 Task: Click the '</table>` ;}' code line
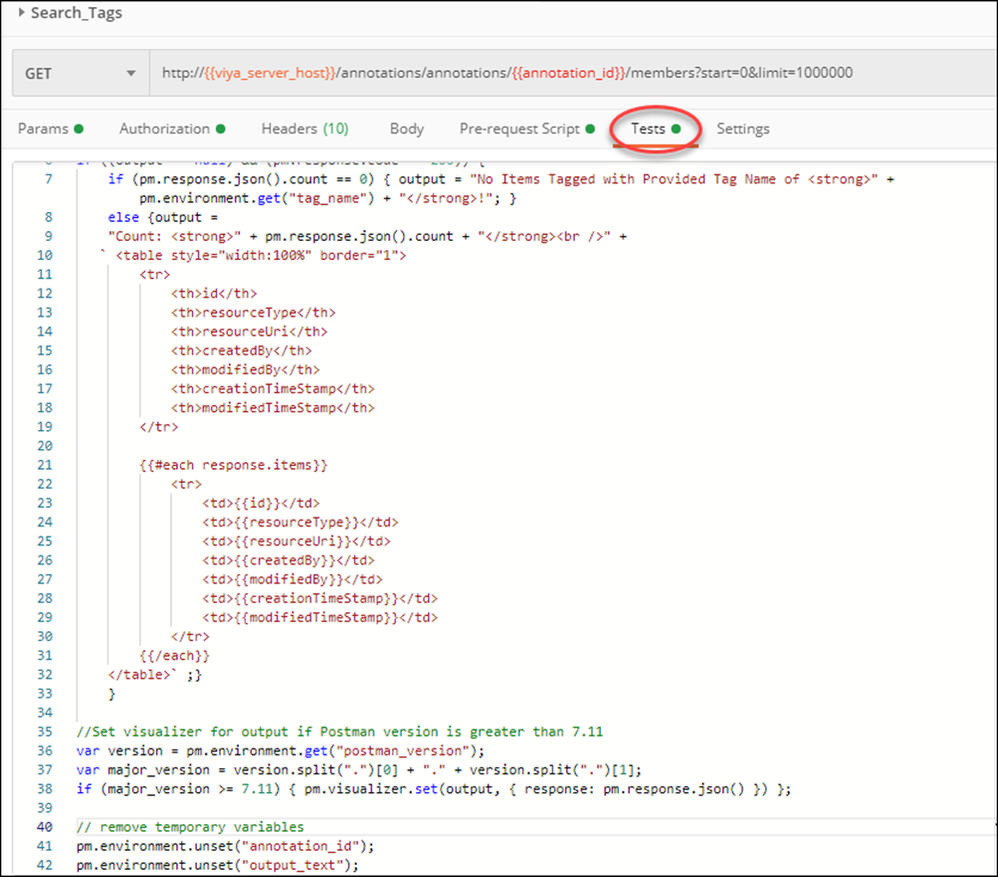[x=155, y=675]
